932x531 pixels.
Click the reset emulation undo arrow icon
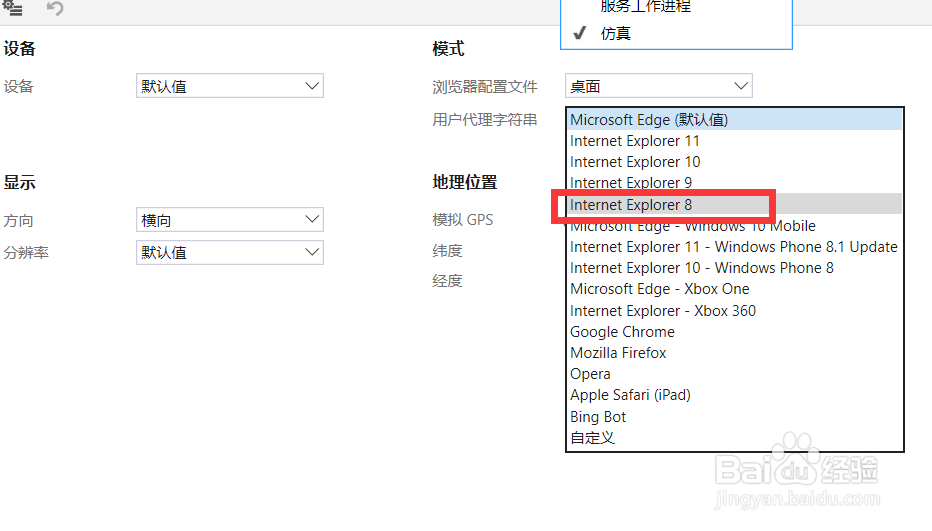point(55,9)
